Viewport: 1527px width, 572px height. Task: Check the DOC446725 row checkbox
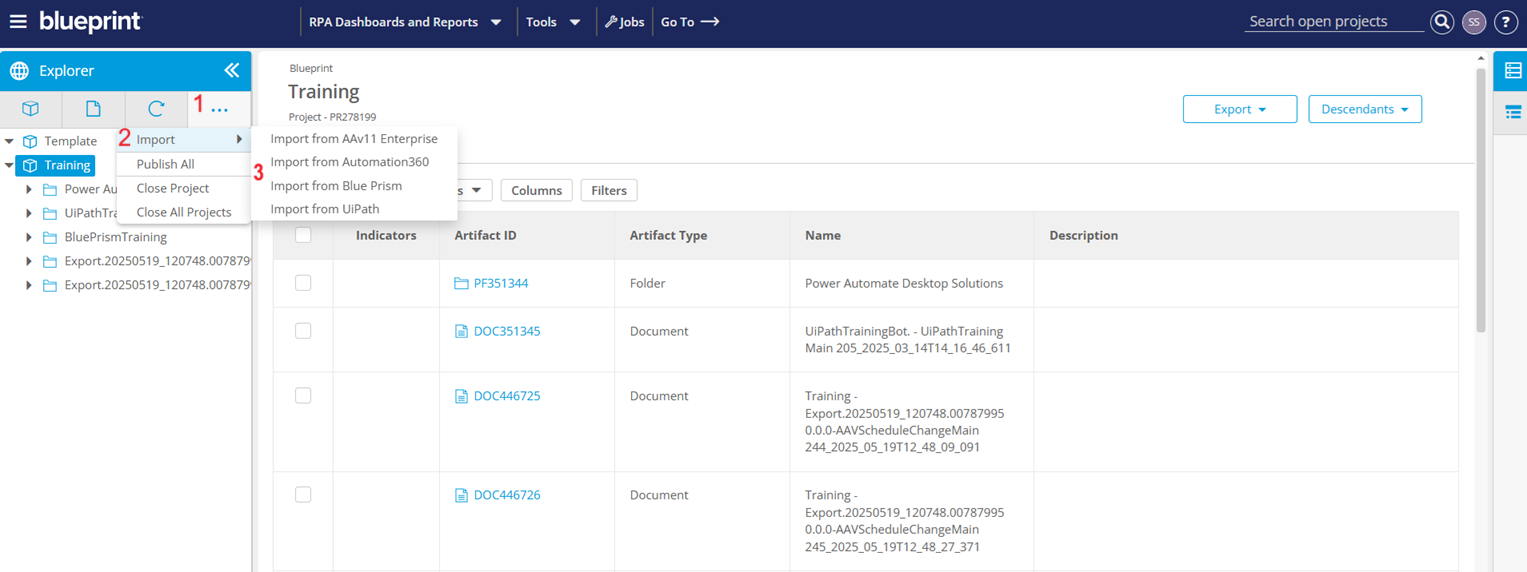[x=303, y=396]
